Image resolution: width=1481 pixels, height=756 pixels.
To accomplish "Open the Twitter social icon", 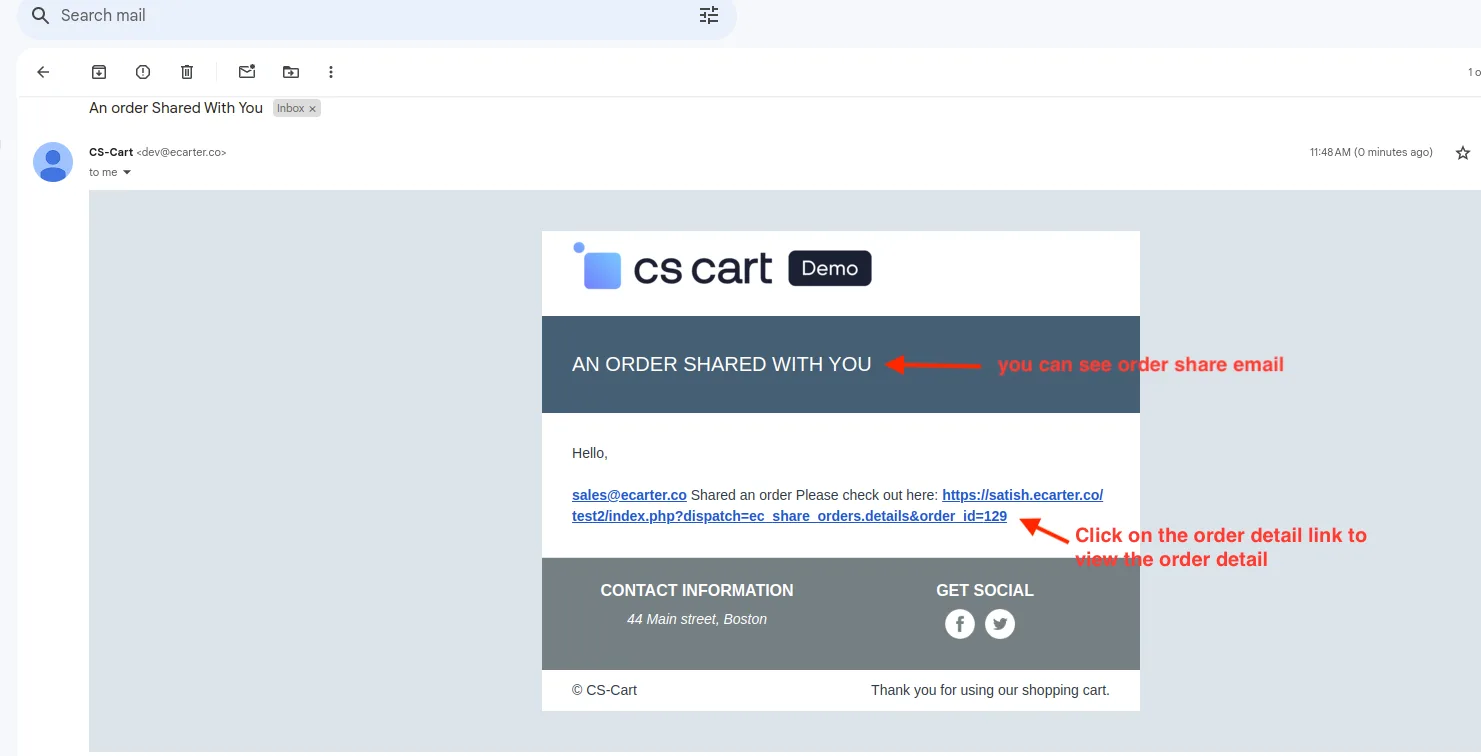I will (x=1000, y=624).
